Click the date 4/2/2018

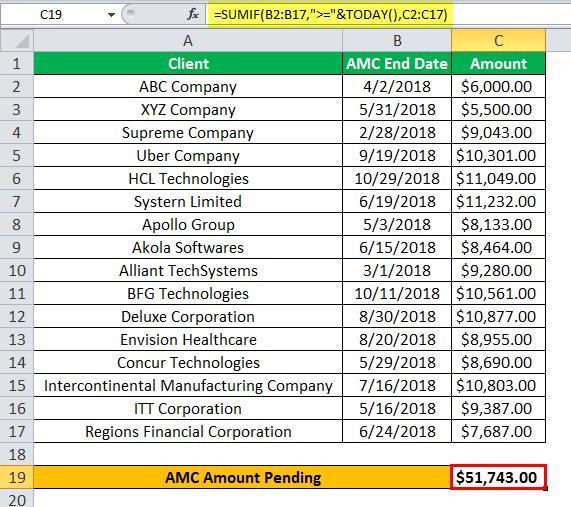pyautogui.click(x=397, y=87)
